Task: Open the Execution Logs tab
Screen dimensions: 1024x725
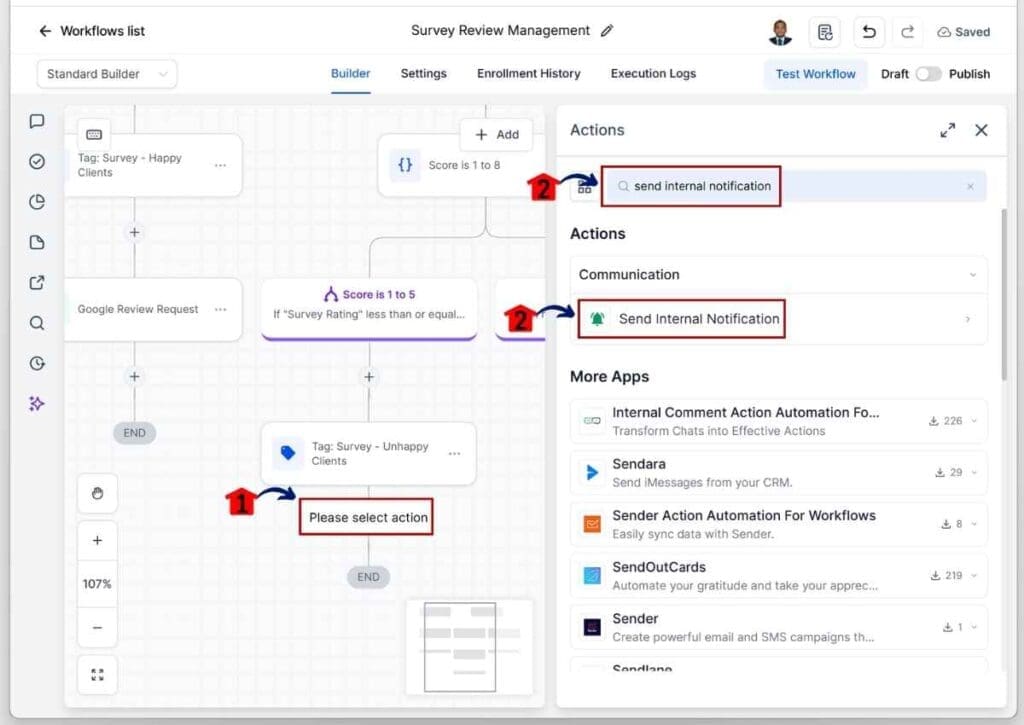Action: (653, 74)
